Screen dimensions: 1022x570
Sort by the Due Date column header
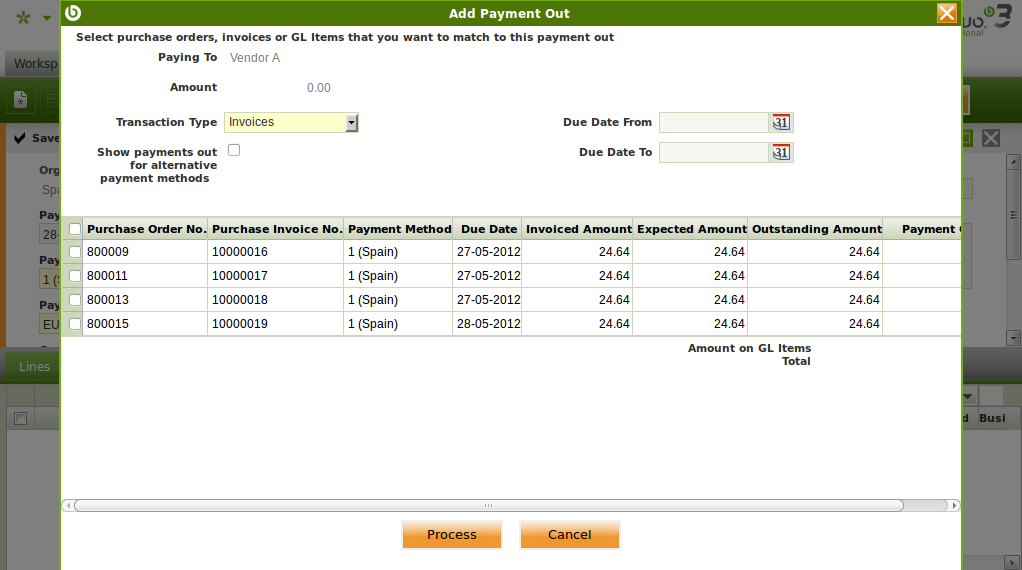tap(488, 229)
